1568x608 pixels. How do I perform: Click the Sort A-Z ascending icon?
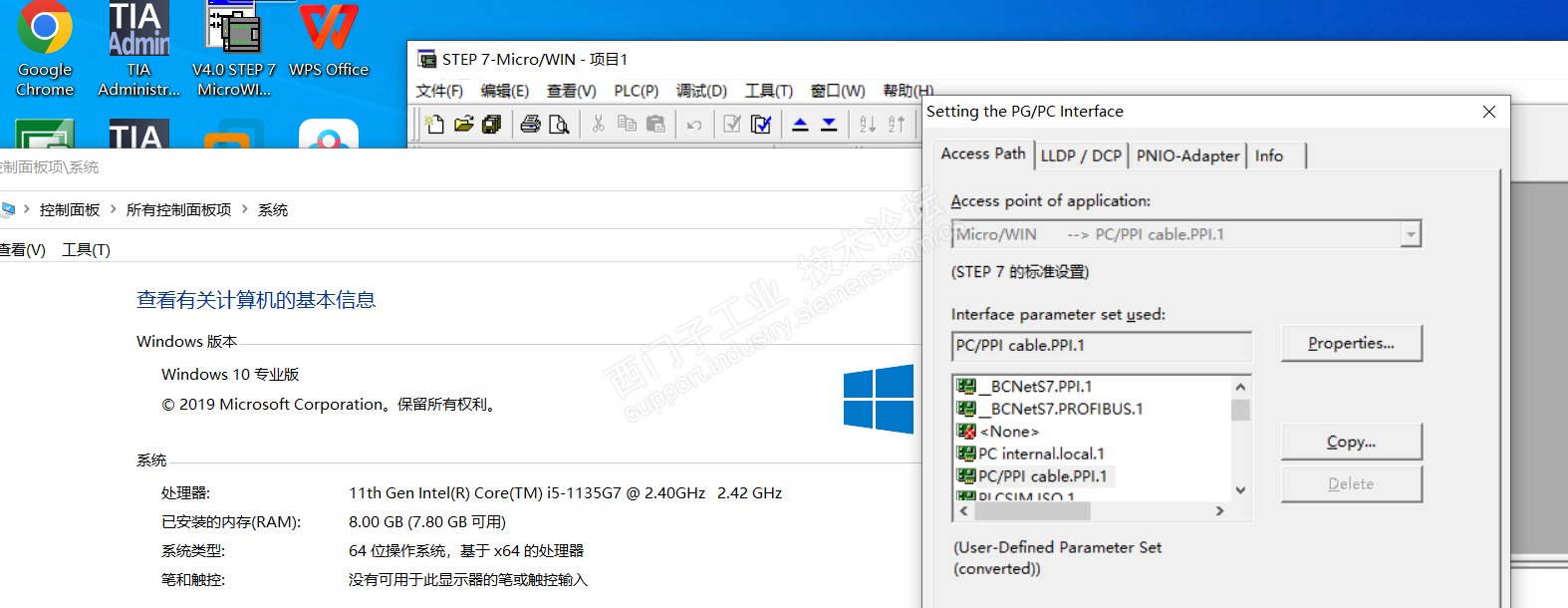pos(868,124)
